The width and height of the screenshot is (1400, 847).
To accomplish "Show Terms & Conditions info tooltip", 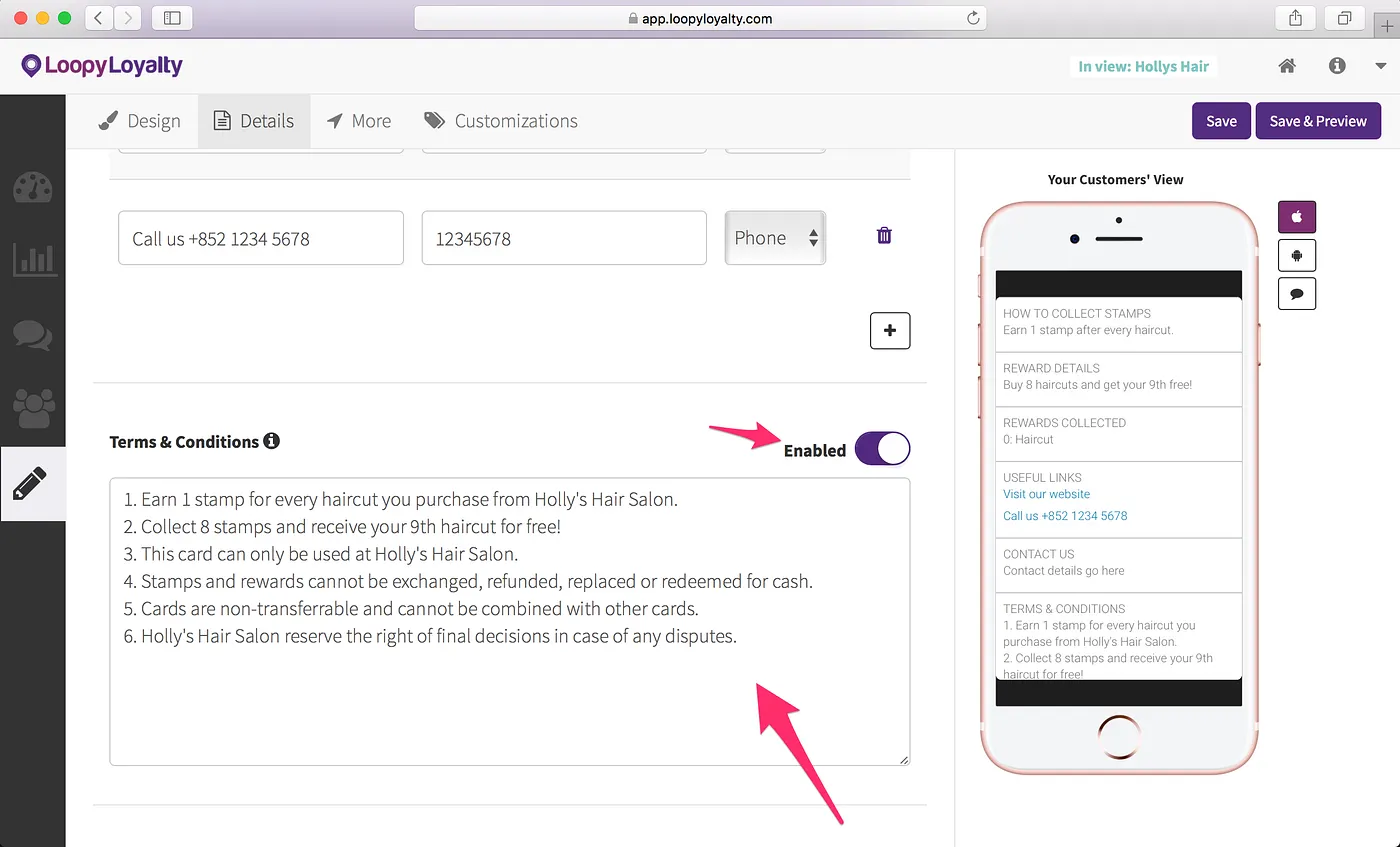I will [x=271, y=441].
